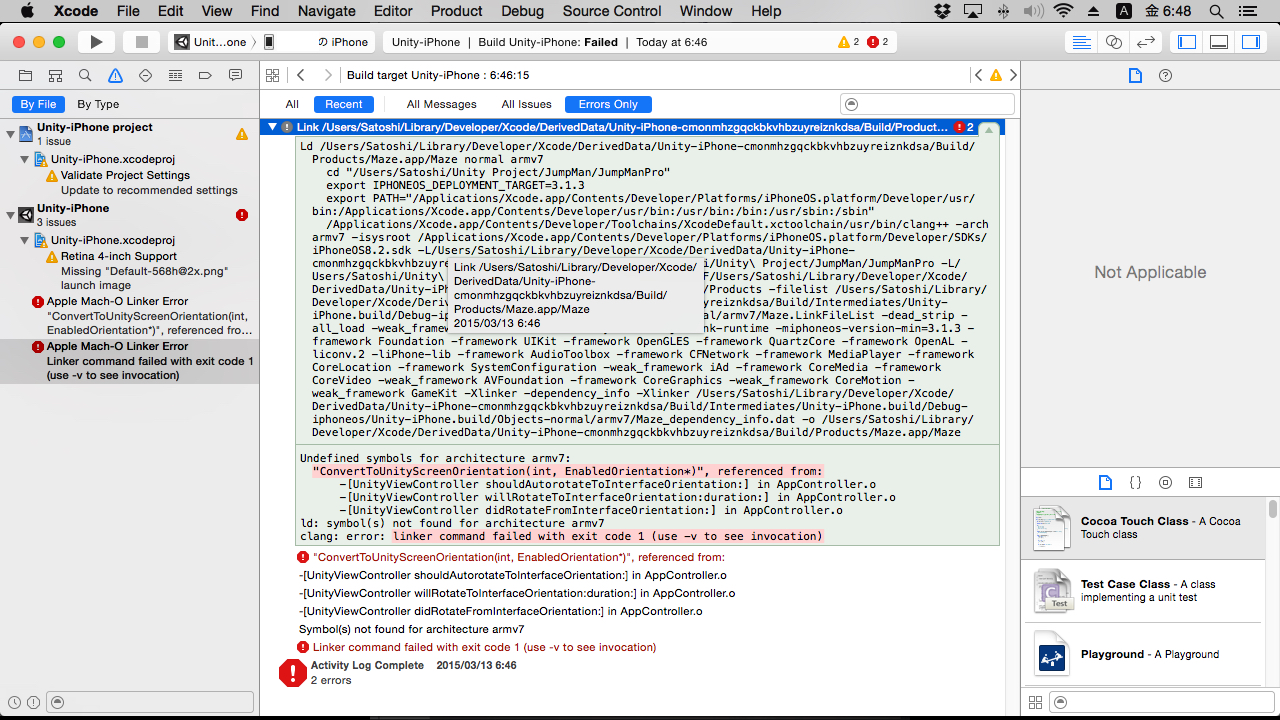The image size is (1280, 720).
Task: Click the library filter field
Action: point(1161,703)
